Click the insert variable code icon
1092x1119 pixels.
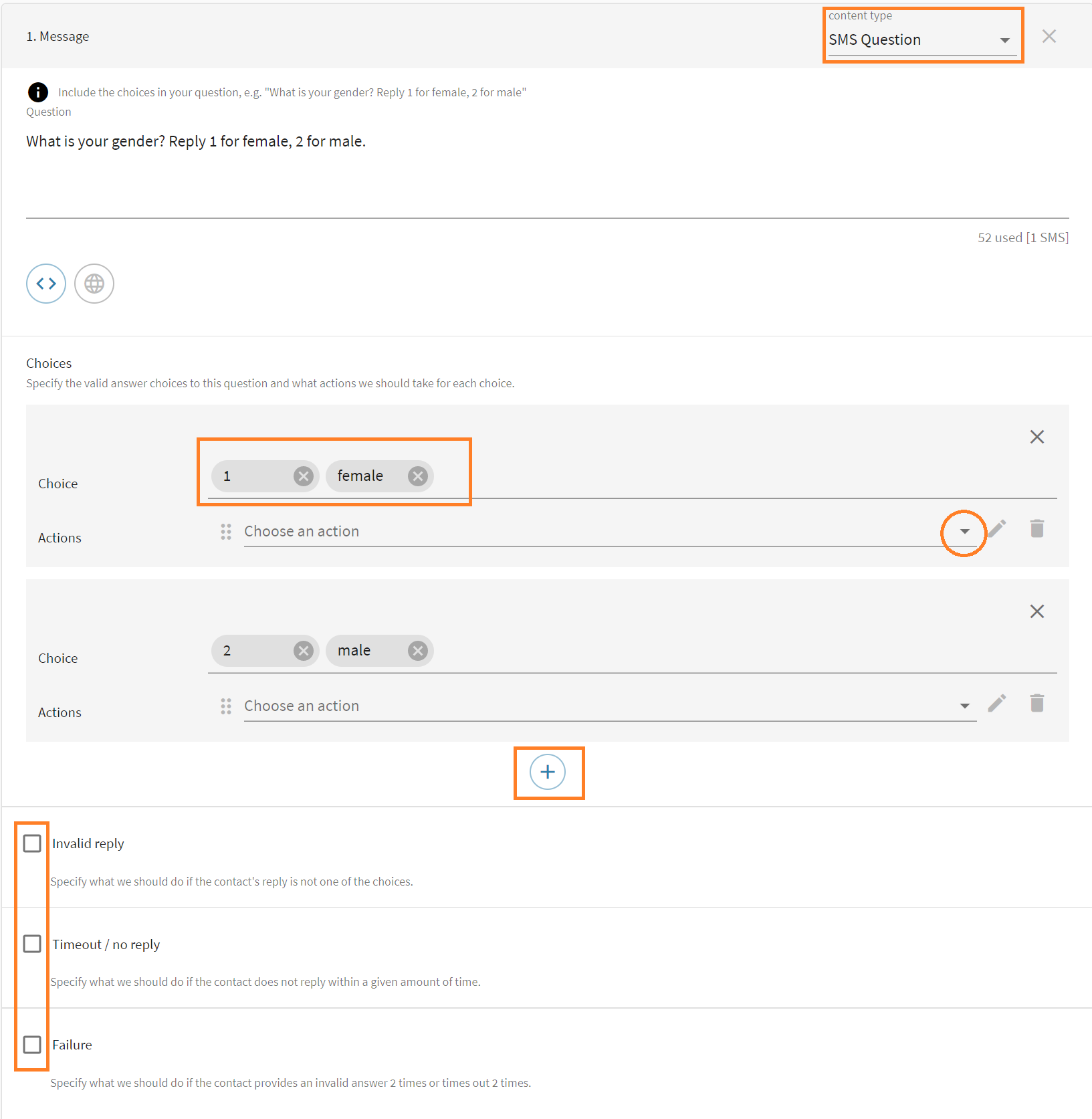(46, 284)
